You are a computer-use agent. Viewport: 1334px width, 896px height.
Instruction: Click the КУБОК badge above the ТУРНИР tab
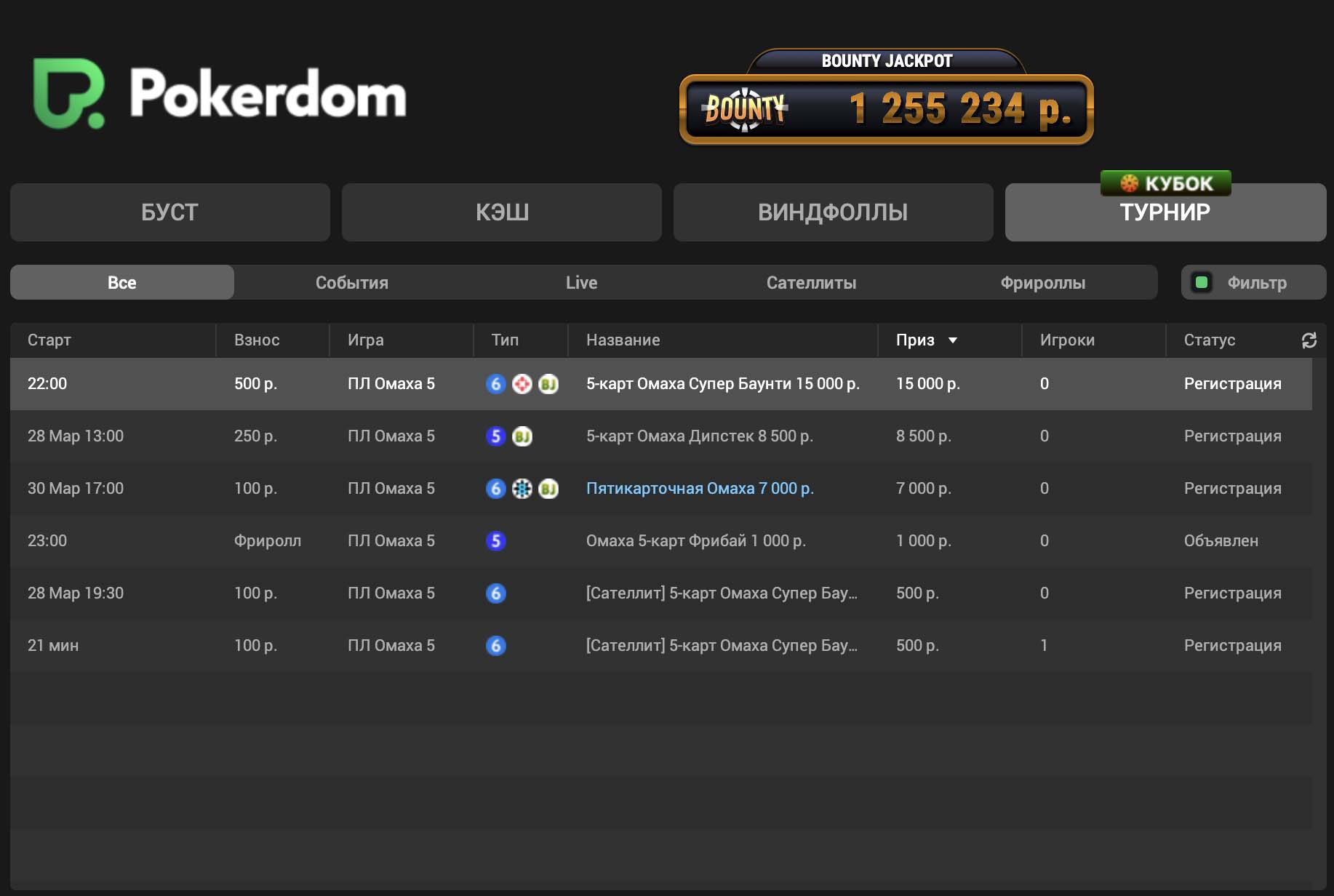point(1165,183)
